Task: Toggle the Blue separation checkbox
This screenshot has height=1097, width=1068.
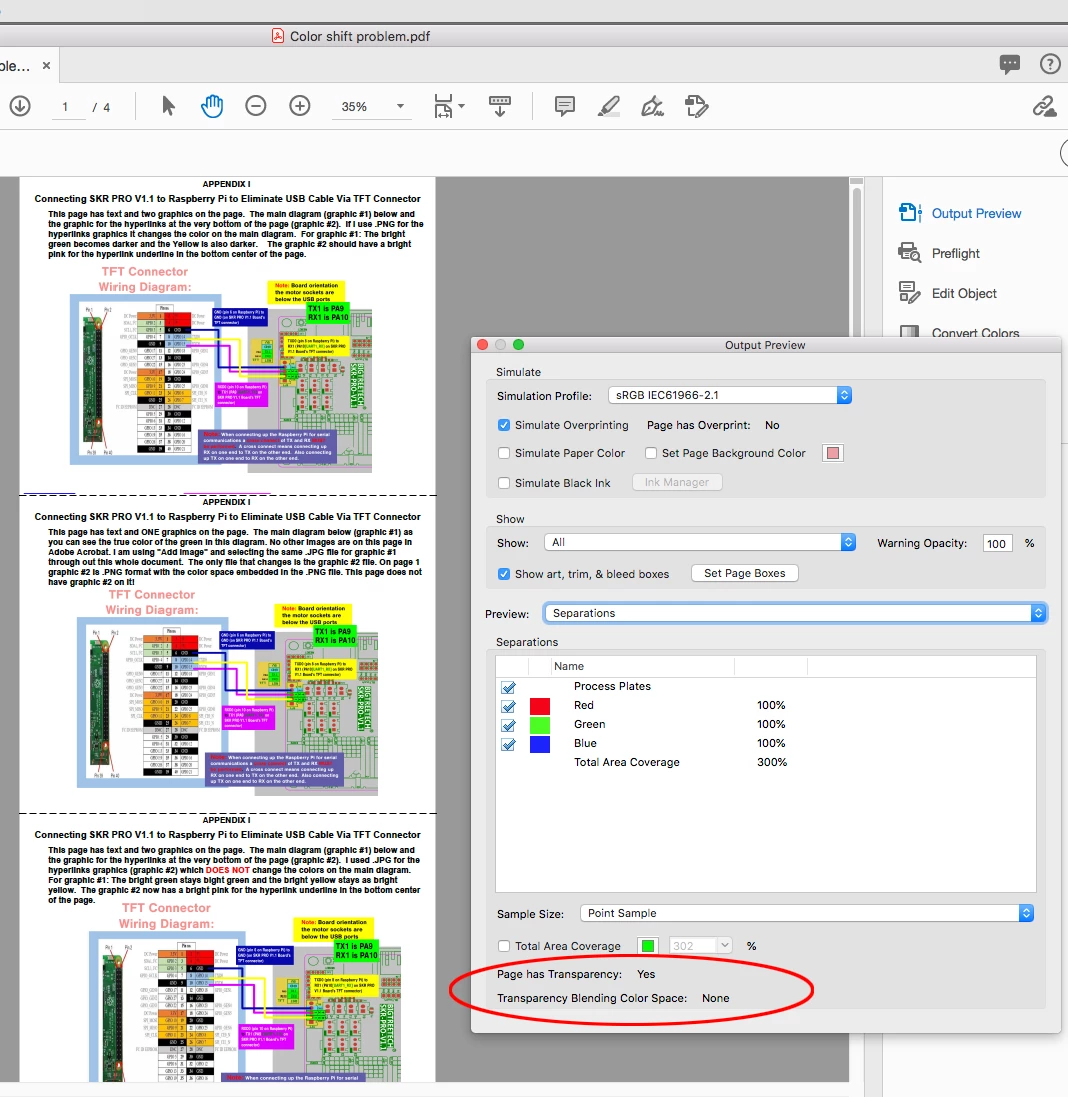Action: tap(508, 744)
